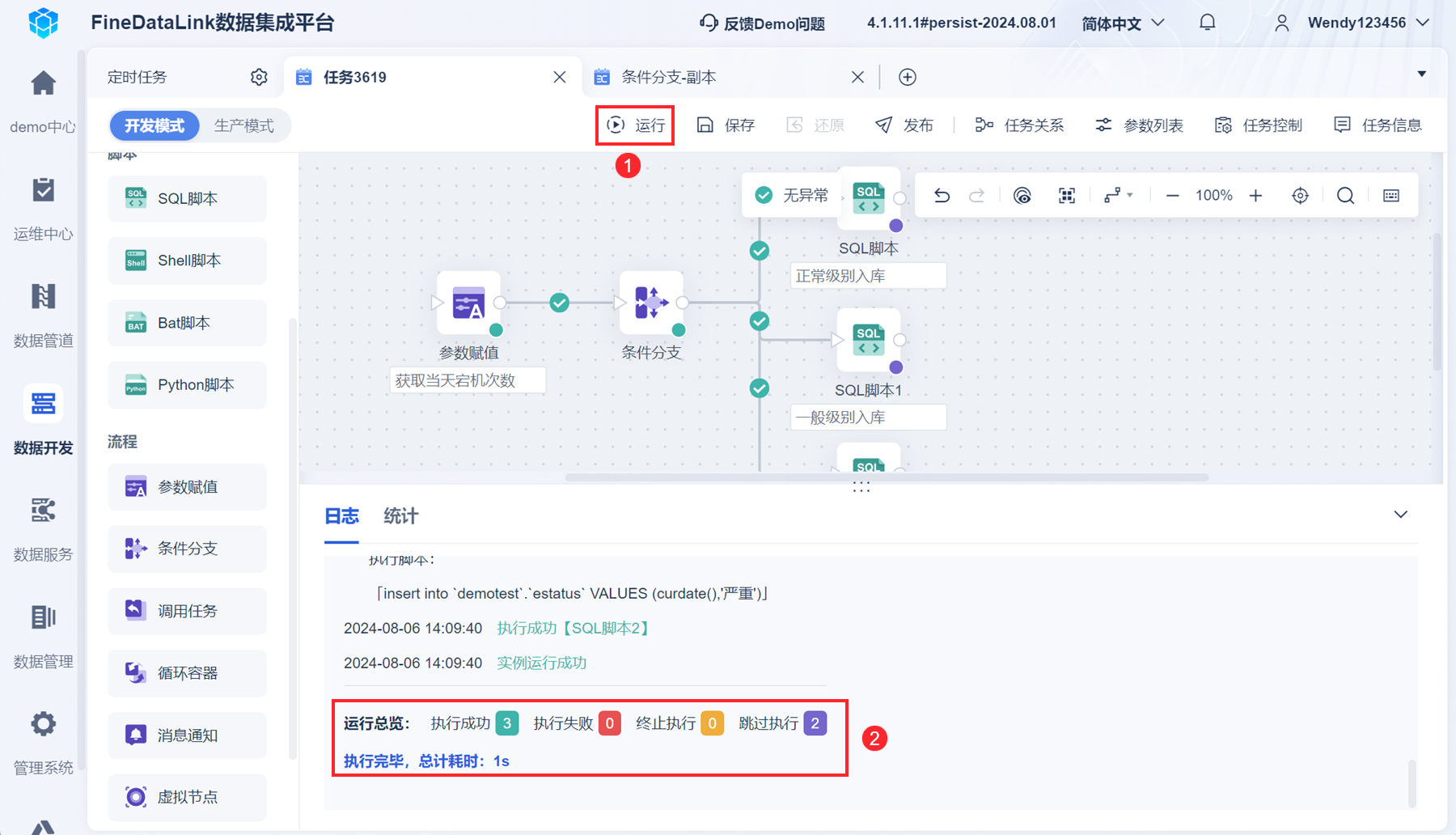Select 参数赋值 in the node palette
Viewport: 1456px width, 835px height.
[x=187, y=487]
